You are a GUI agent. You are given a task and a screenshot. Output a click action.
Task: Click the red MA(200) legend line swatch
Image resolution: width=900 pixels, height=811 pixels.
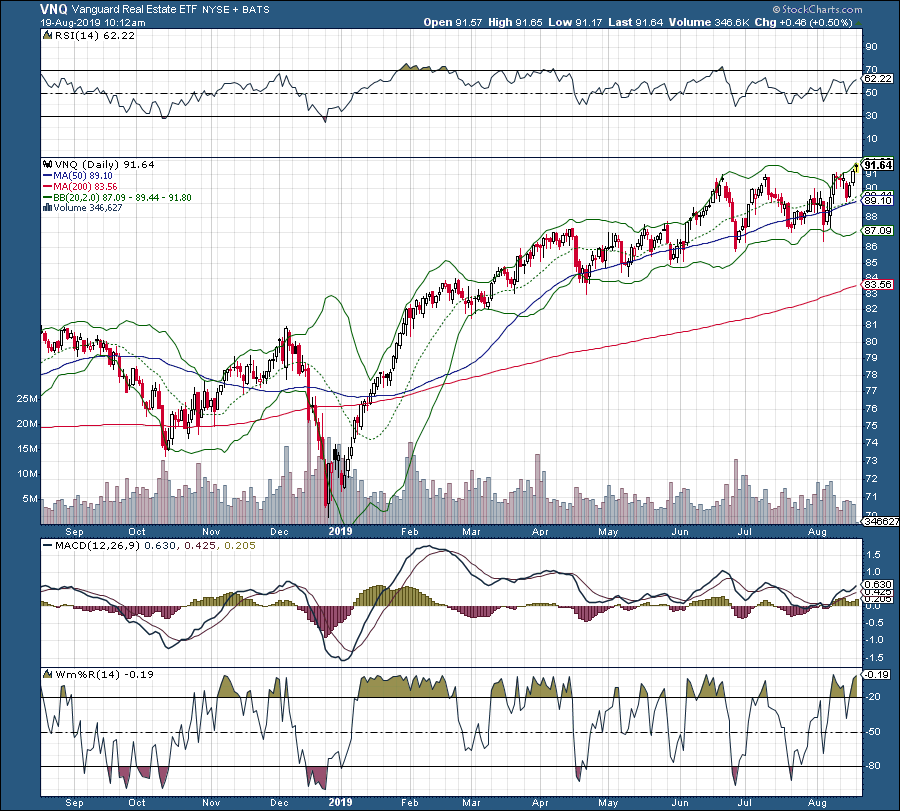(x=48, y=187)
